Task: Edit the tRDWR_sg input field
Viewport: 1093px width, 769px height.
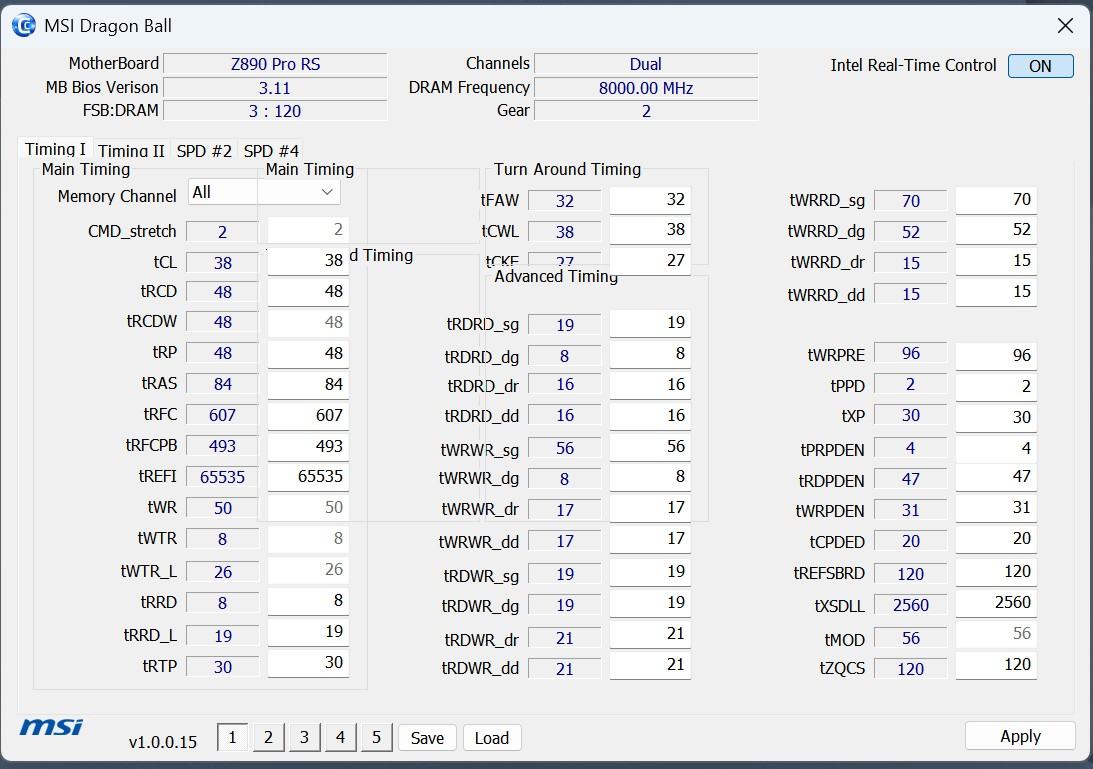Action: 650,572
